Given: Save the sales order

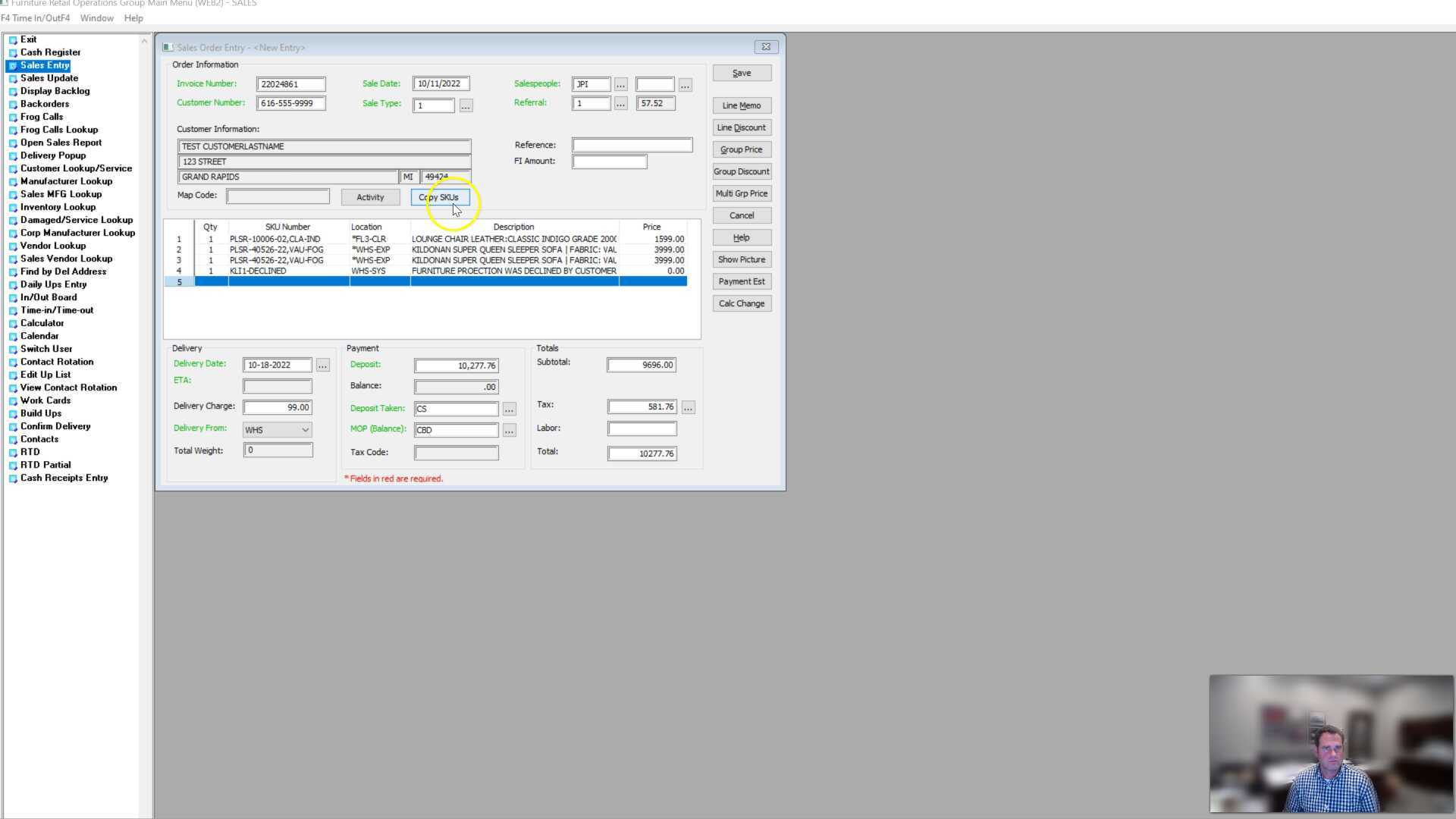Looking at the screenshot, I should click(x=741, y=72).
